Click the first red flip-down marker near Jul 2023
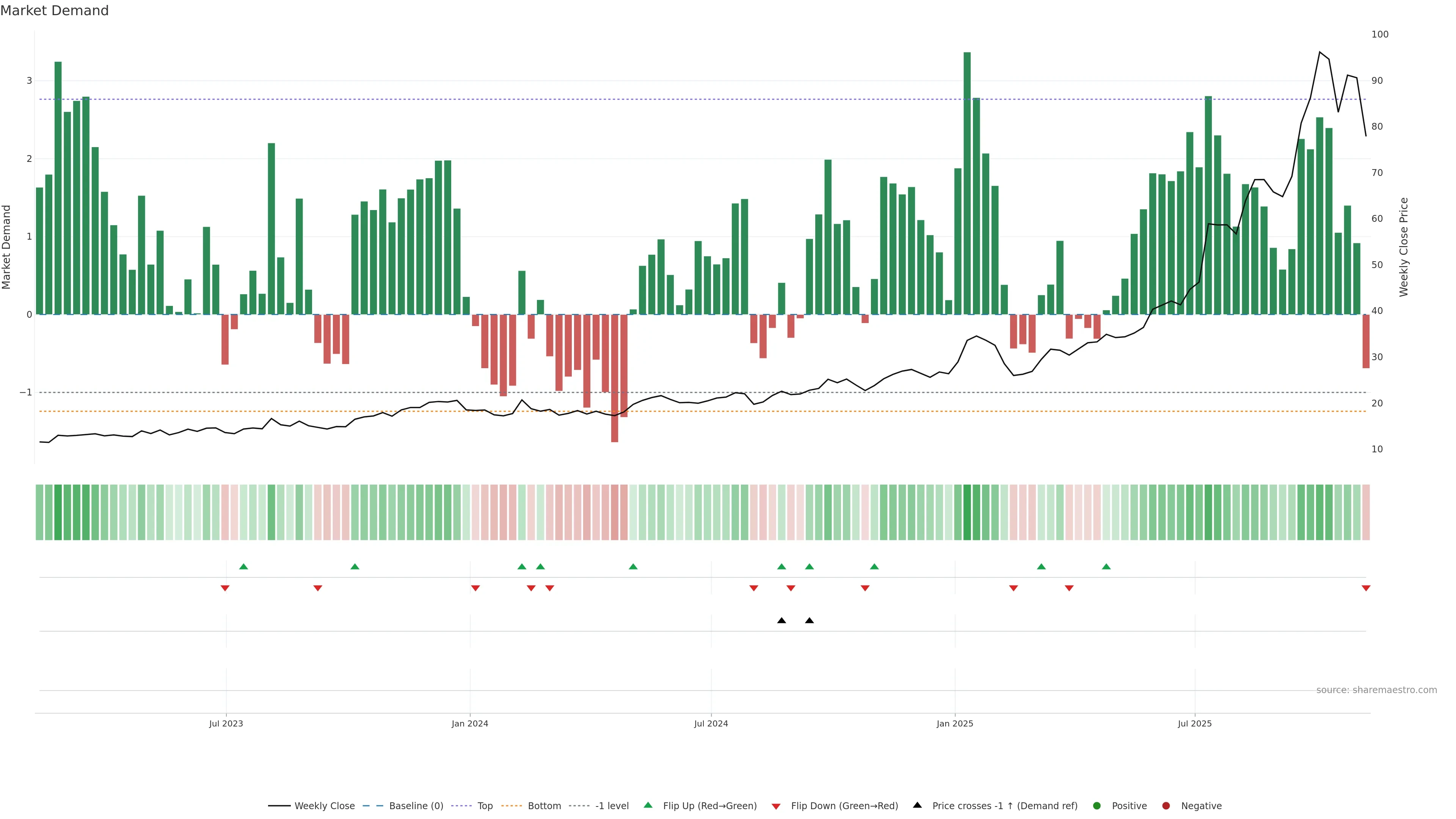Screen dimensions: 1456x819 [225, 588]
